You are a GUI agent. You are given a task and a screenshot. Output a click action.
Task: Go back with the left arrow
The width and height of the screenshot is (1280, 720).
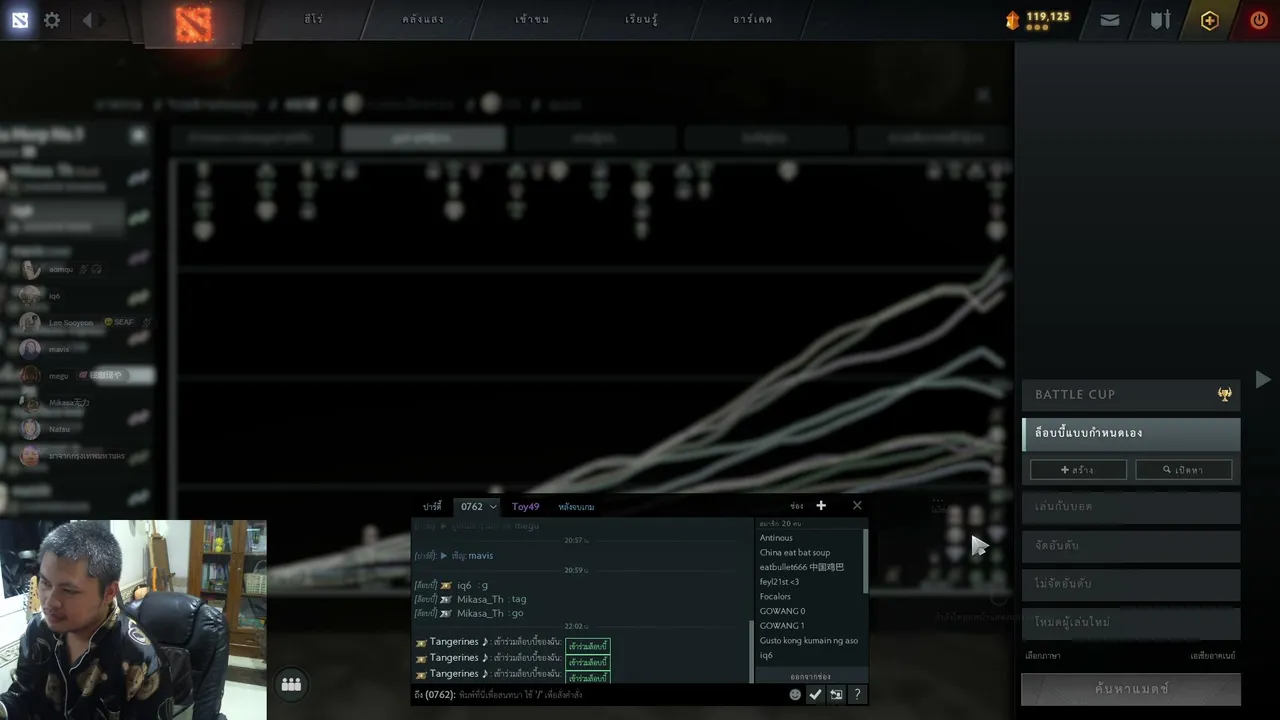[88, 20]
